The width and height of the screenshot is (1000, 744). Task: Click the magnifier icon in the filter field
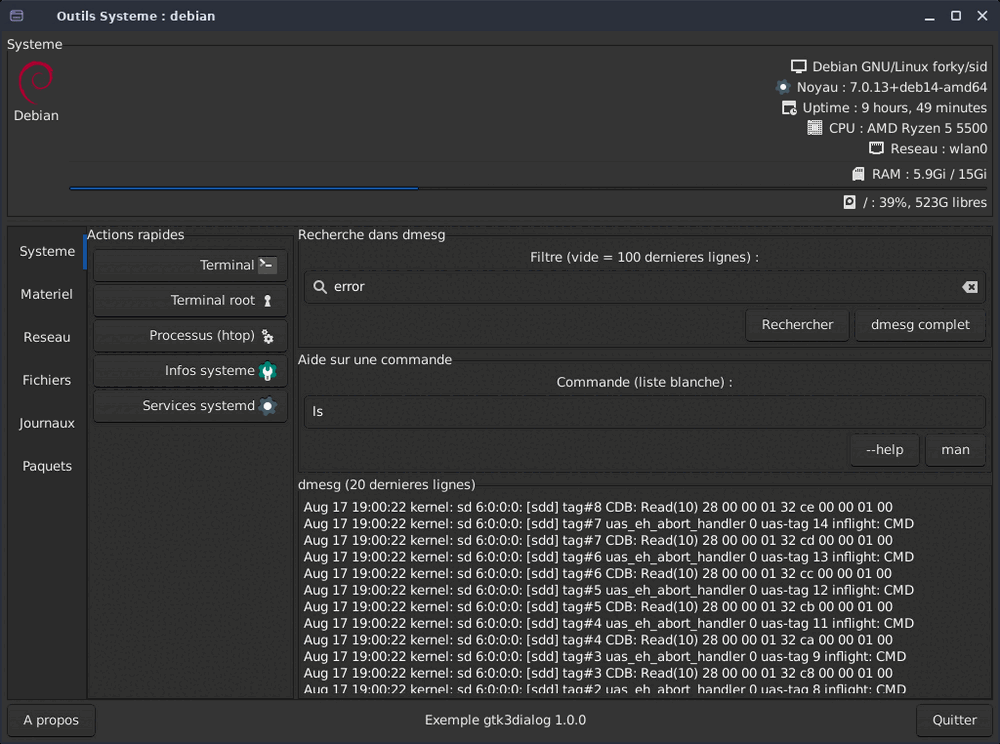[320, 287]
